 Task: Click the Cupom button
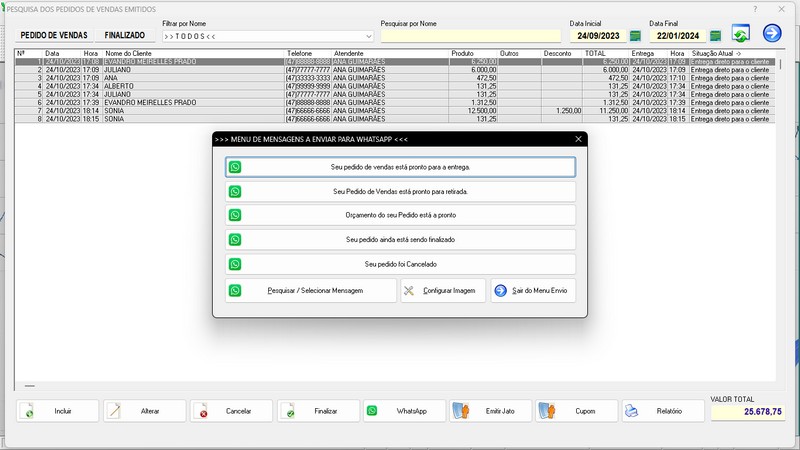click(577, 411)
